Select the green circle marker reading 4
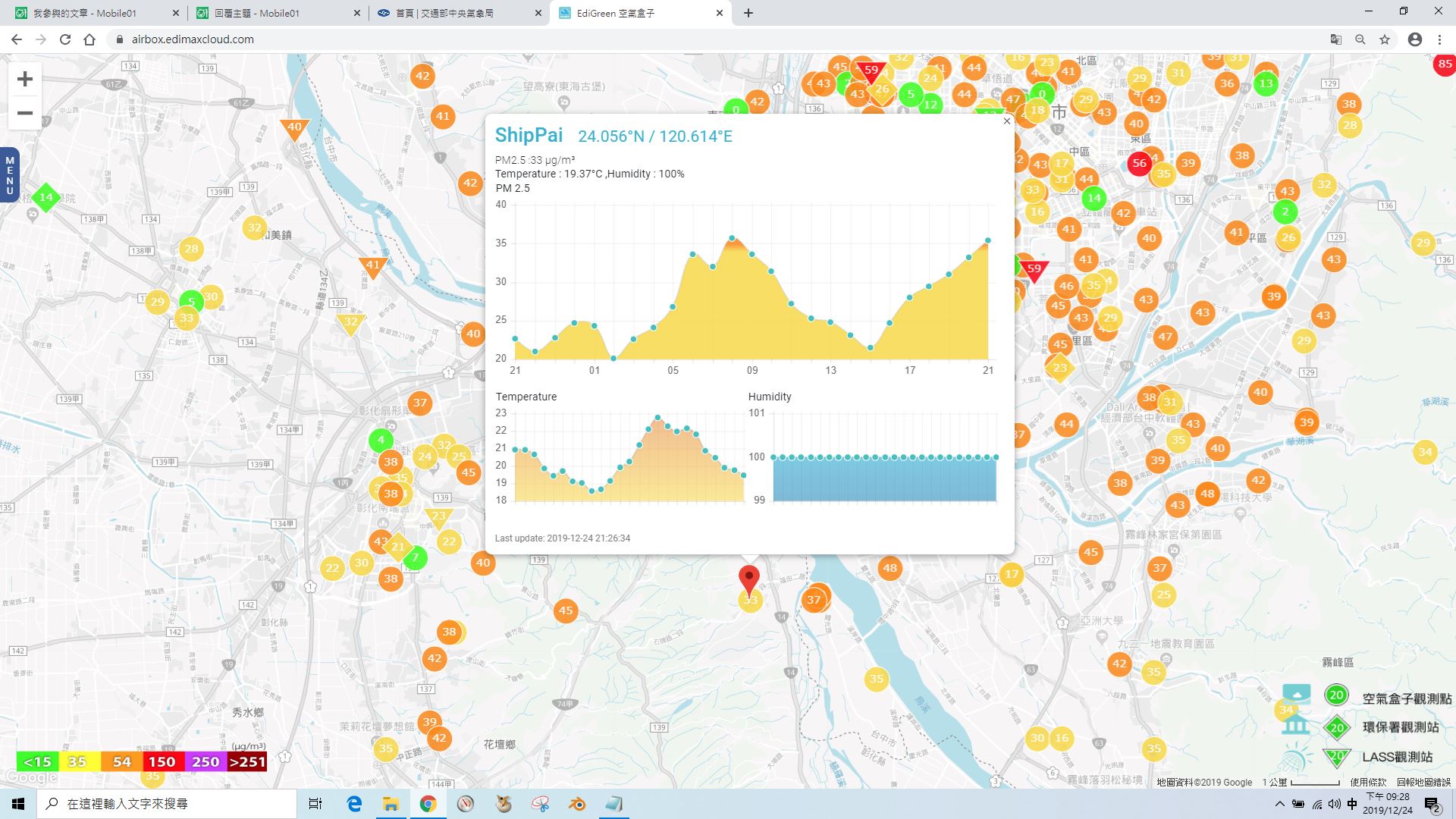The image size is (1456, 819). [381, 440]
